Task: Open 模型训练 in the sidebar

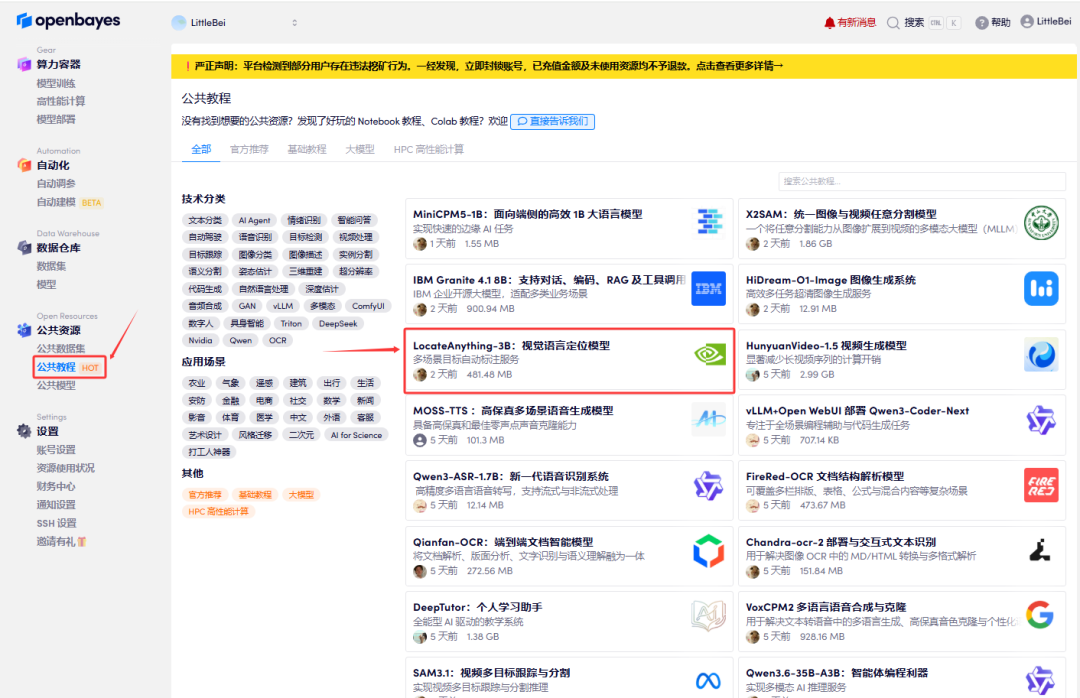Action: tap(56, 83)
